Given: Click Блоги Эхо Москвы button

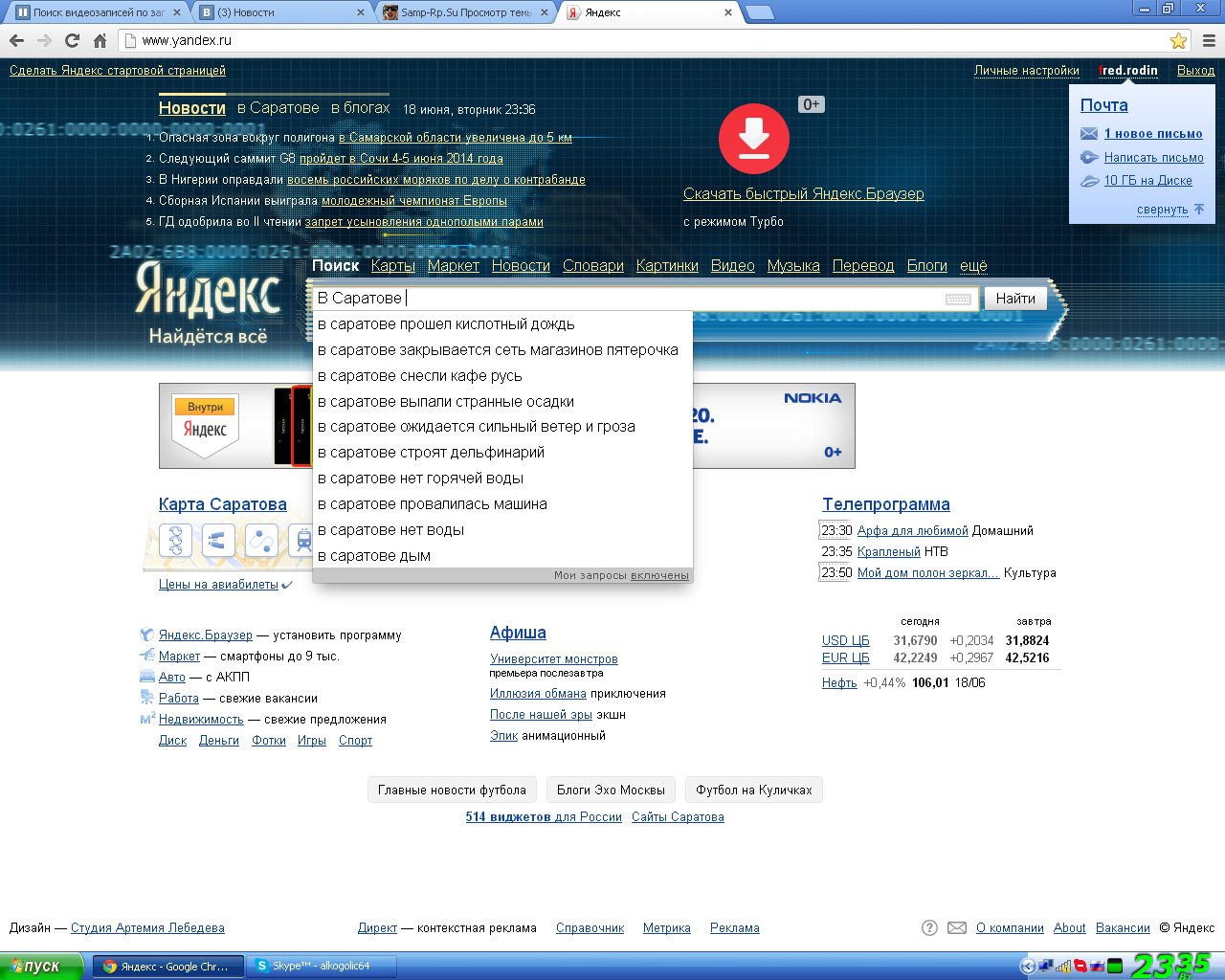Looking at the screenshot, I should [x=611, y=791].
